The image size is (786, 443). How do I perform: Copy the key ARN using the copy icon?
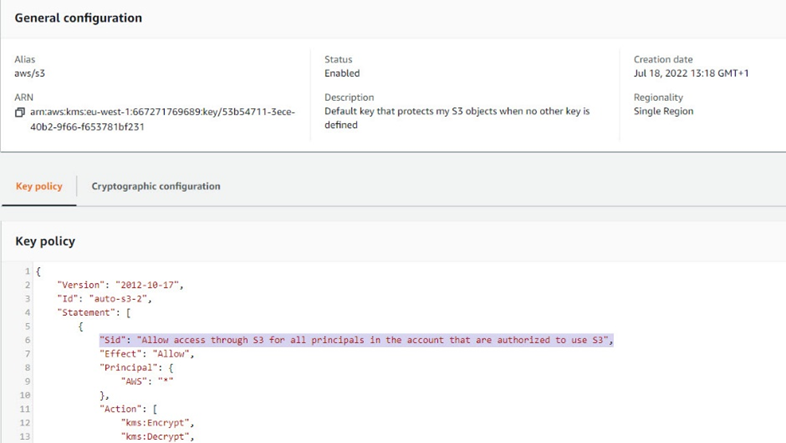click(20, 112)
